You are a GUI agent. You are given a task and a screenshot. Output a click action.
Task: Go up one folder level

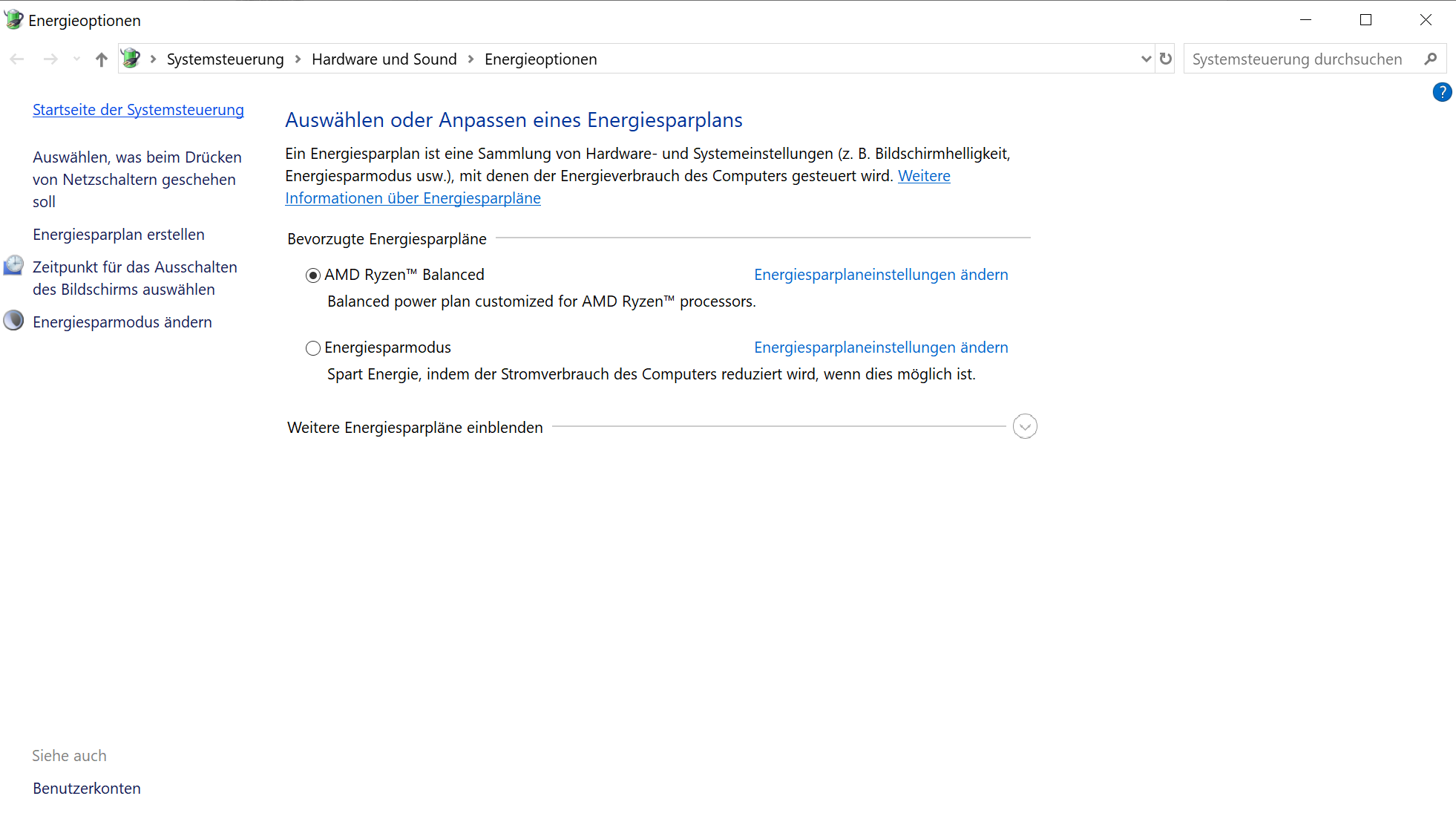[x=102, y=59]
